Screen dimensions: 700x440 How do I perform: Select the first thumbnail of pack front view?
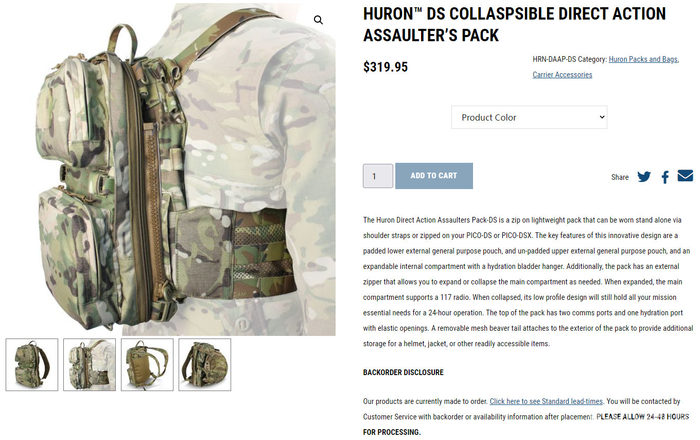pos(32,365)
